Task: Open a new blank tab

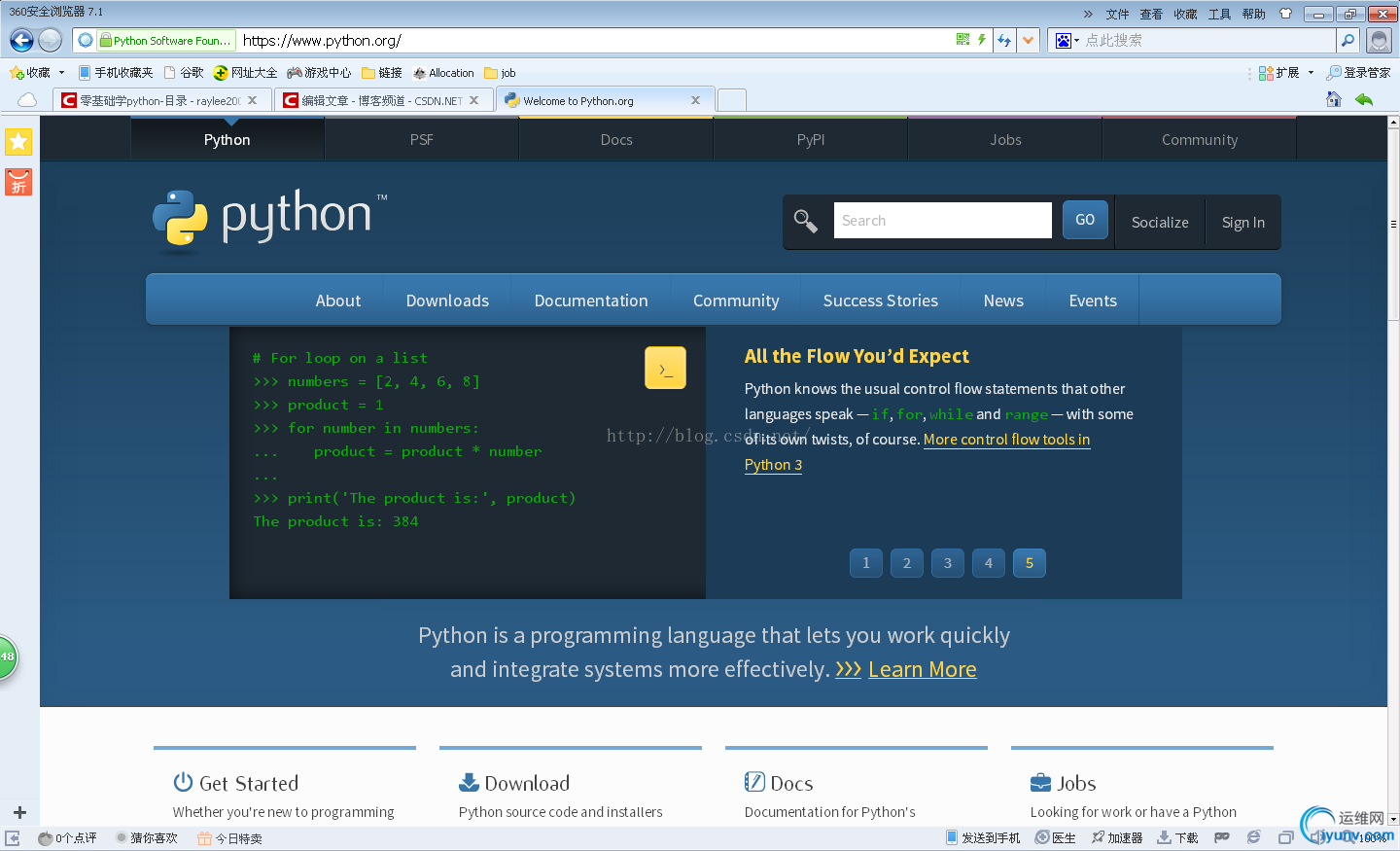Action: coord(732,100)
